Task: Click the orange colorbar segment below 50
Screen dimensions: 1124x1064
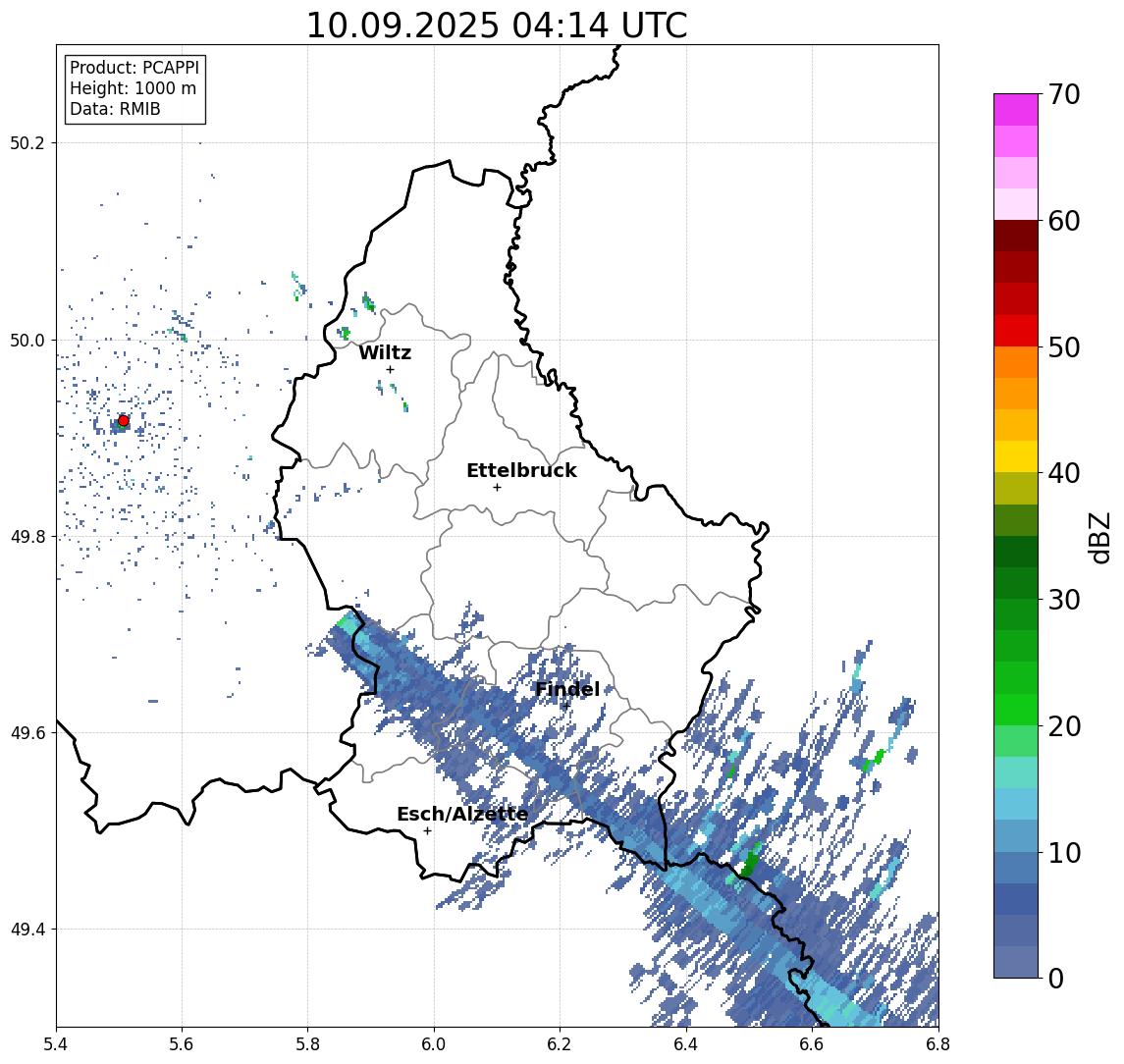Action: click(1016, 362)
